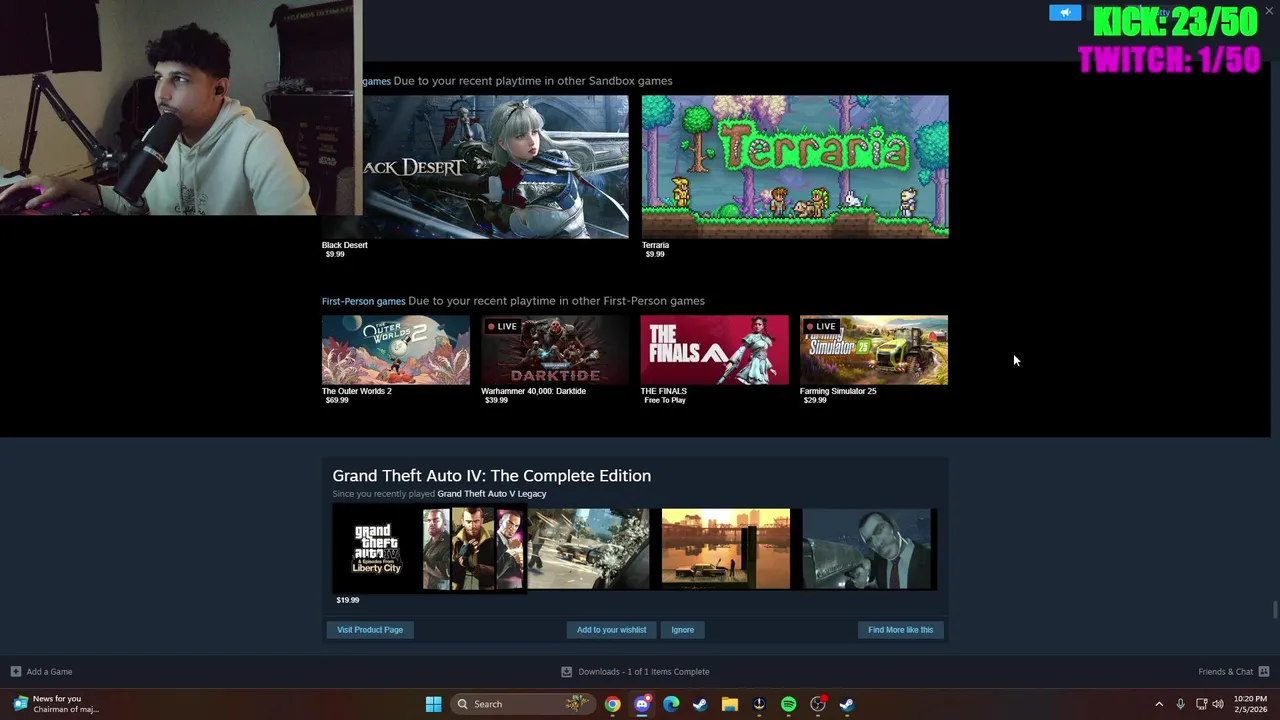The image size is (1280, 720).
Task: Click the GTA IV Liberty City cover art
Action: (429, 549)
